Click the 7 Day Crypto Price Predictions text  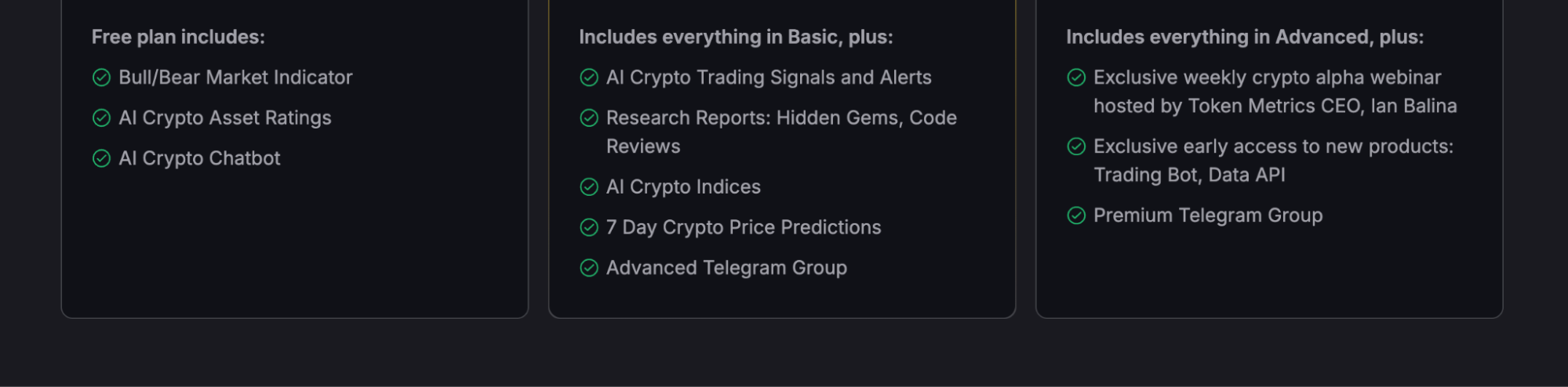pos(744,228)
